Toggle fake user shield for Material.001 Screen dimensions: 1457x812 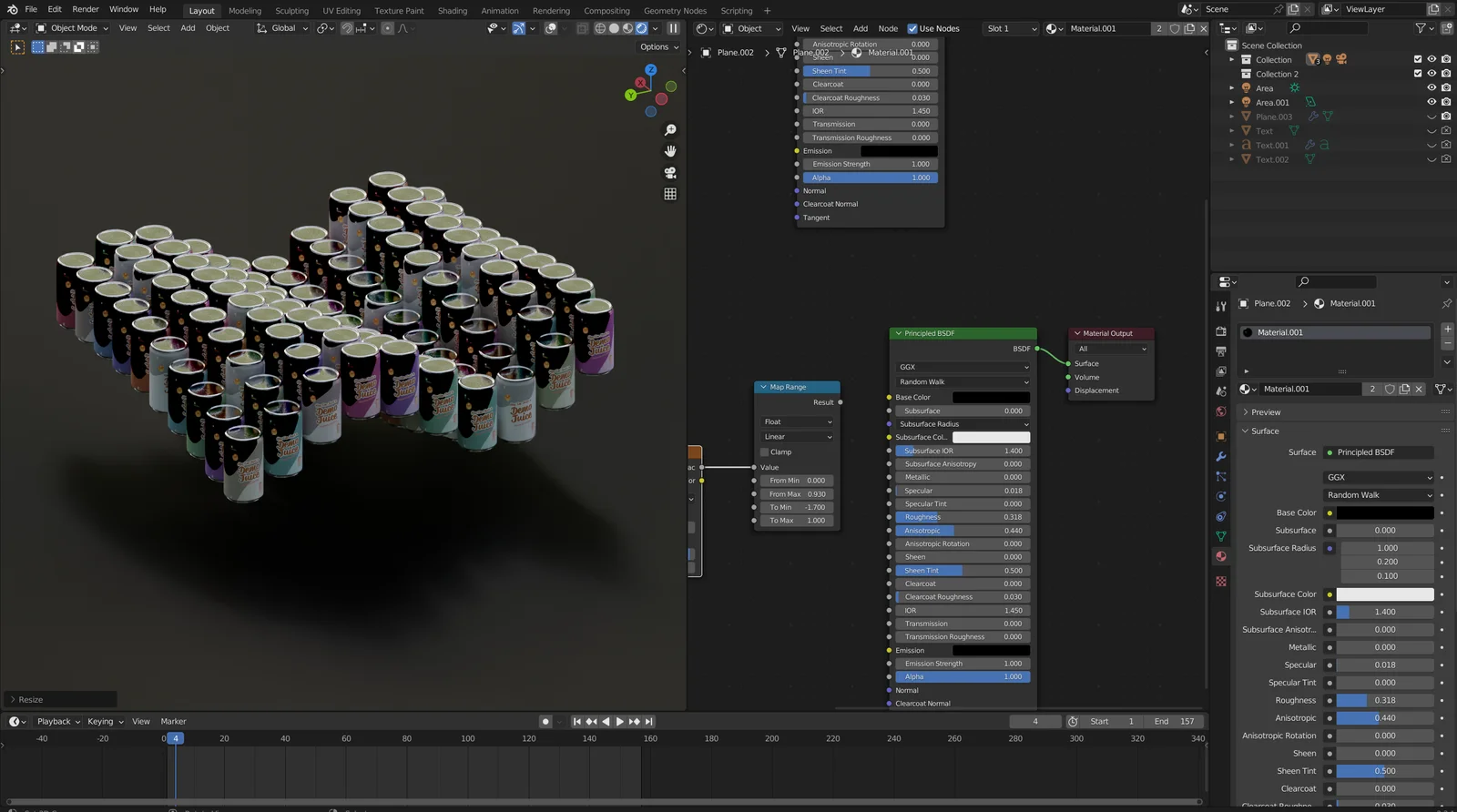[1390, 389]
